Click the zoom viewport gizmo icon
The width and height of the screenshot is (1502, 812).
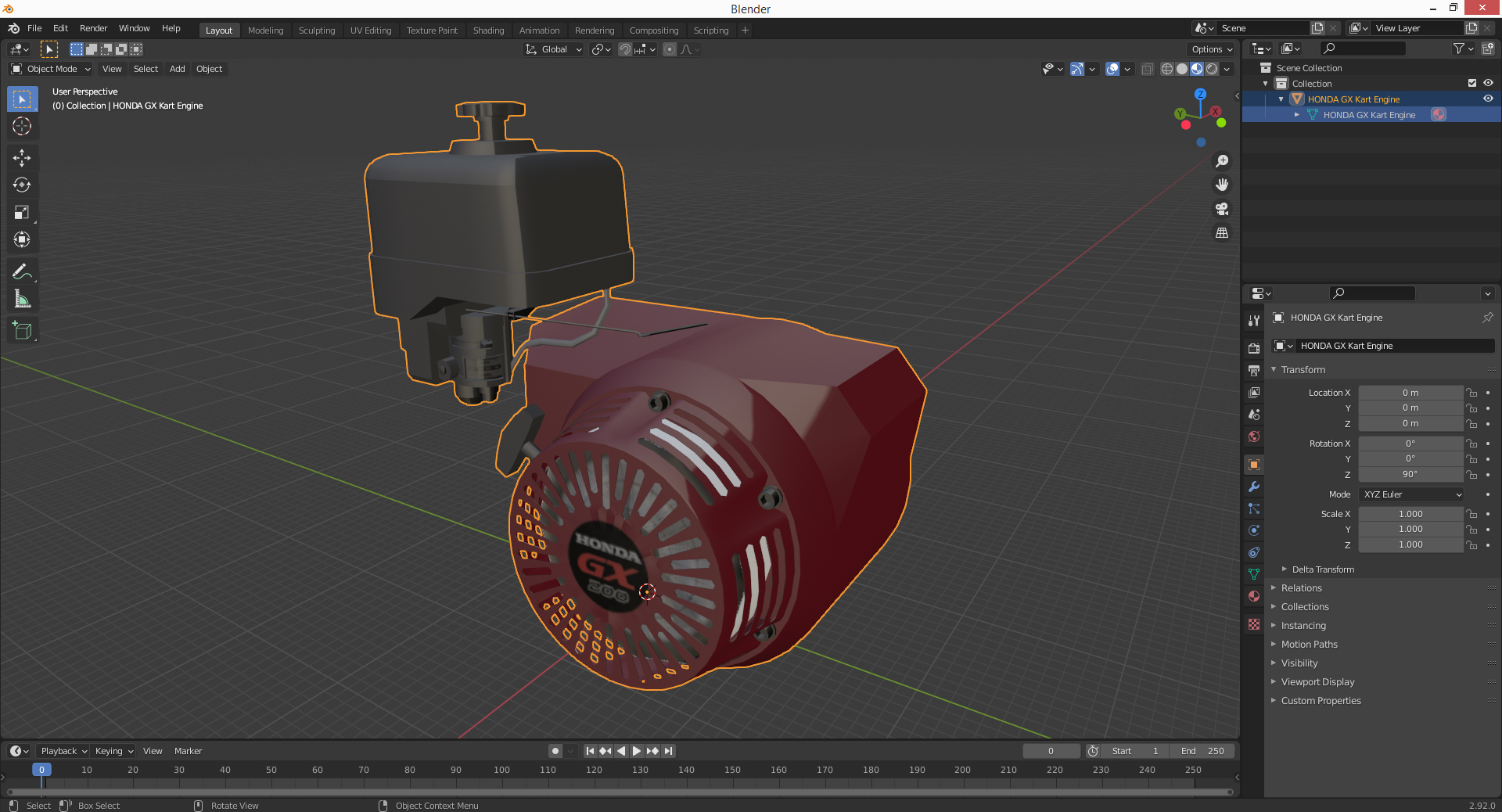[1222, 161]
